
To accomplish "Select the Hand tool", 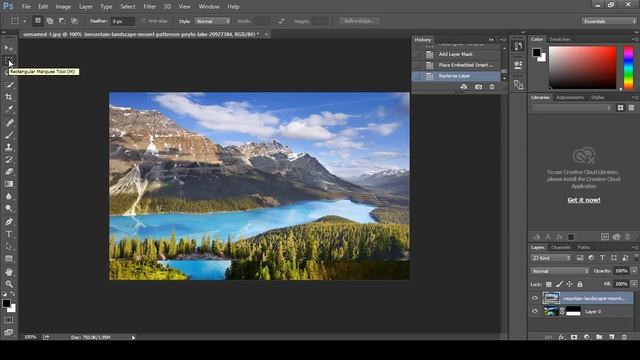I will [x=9, y=271].
